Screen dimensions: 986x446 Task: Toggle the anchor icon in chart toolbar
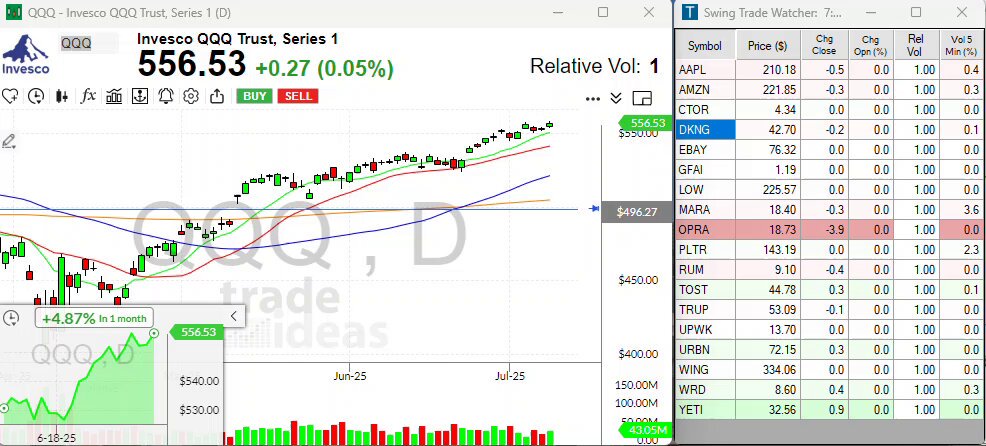coord(140,96)
